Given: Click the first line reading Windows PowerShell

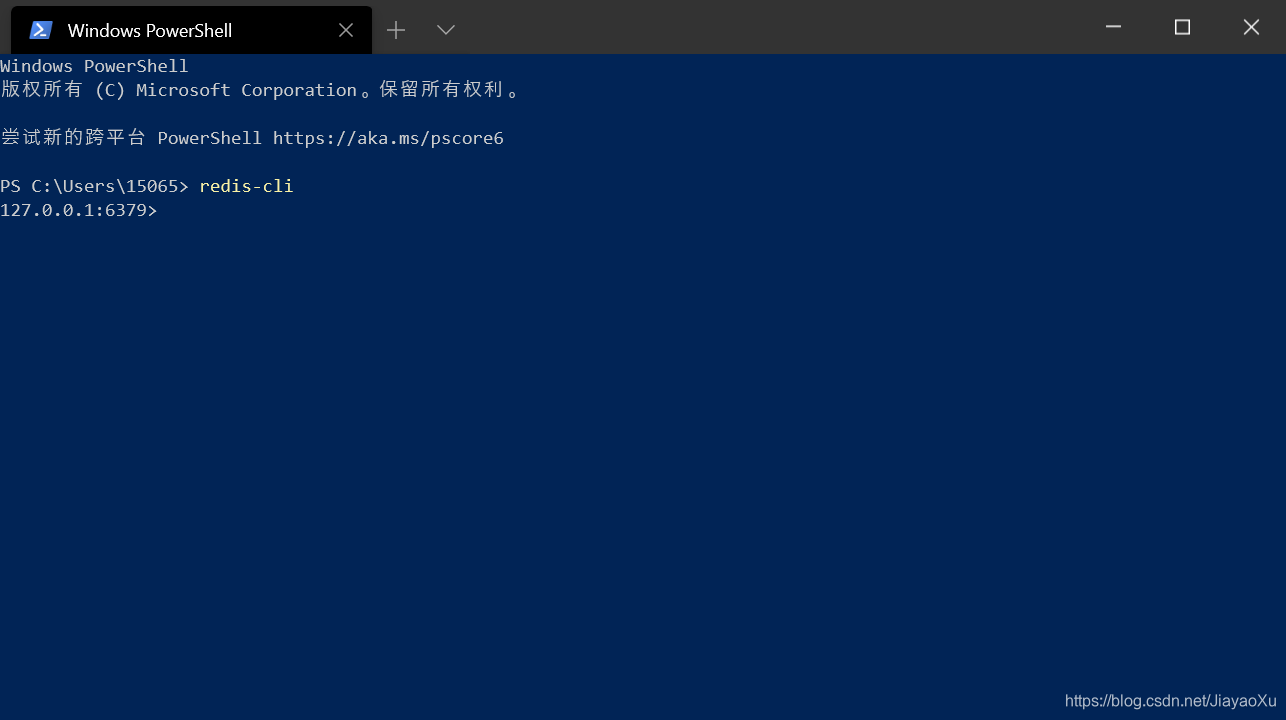Looking at the screenshot, I should pos(94,66).
